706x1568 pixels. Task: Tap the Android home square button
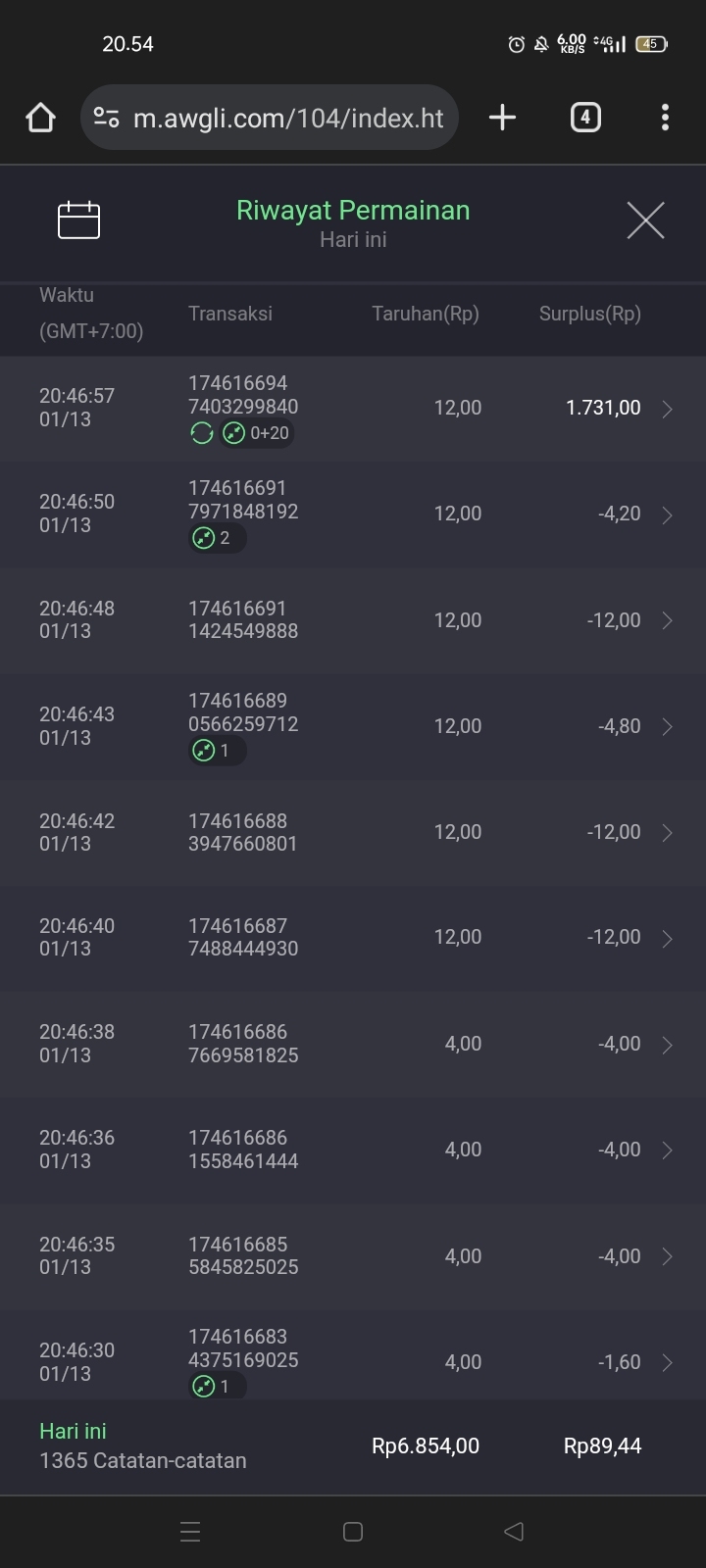point(353,1532)
